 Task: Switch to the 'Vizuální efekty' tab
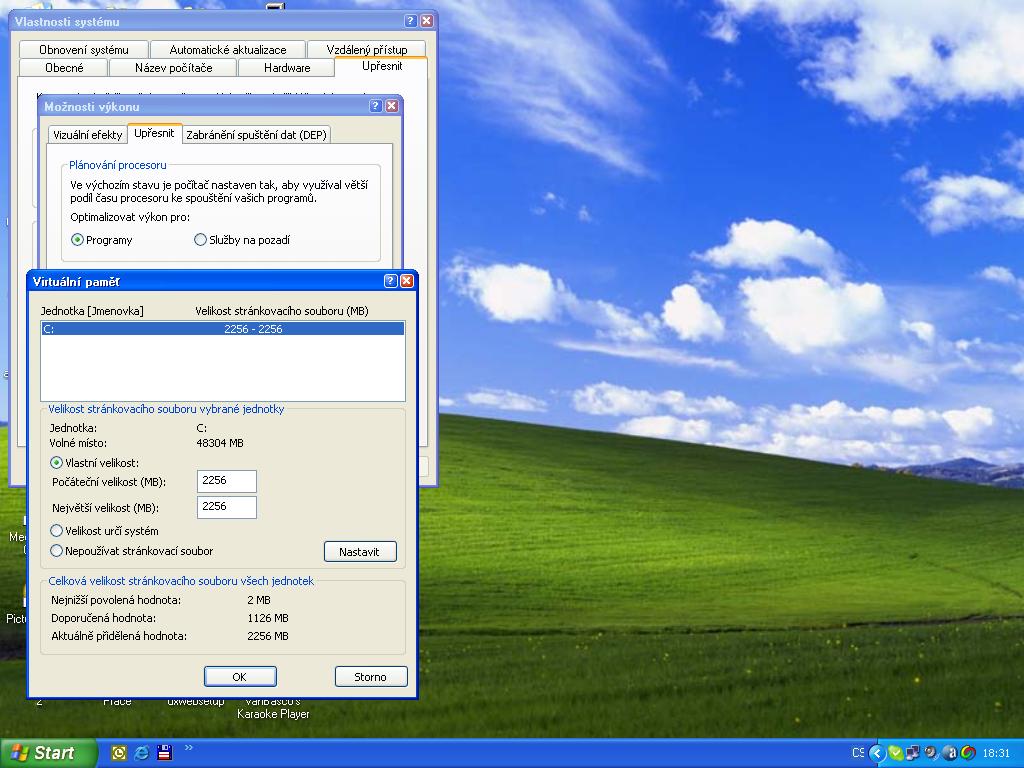87,135
